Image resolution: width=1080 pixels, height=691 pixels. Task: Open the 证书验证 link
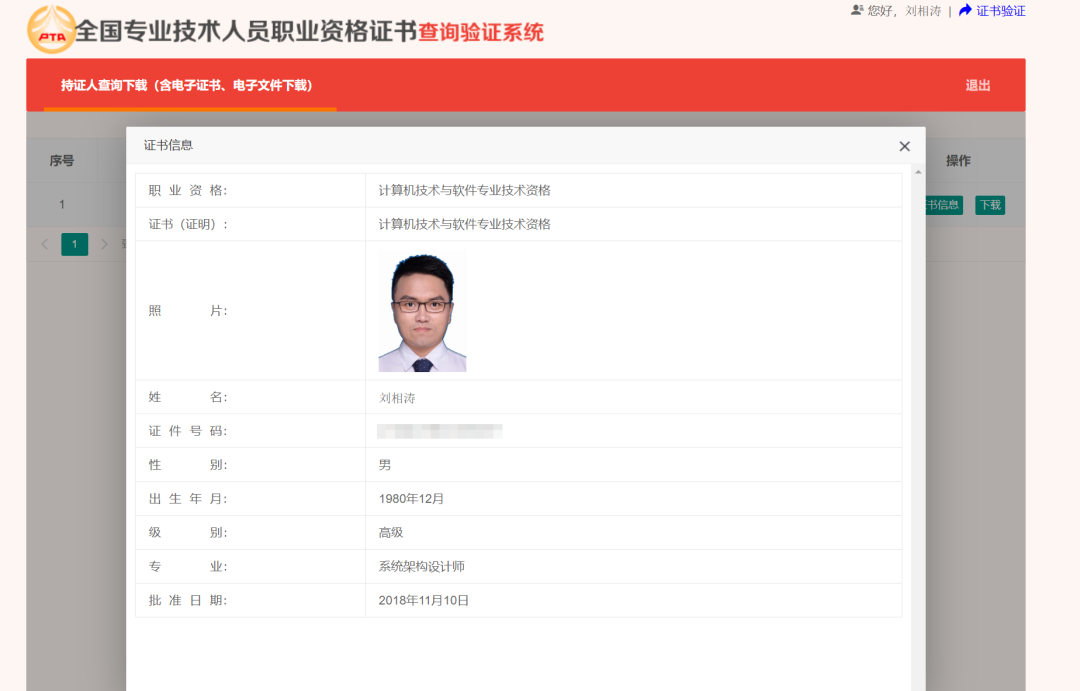click(x=1000, y=11)
